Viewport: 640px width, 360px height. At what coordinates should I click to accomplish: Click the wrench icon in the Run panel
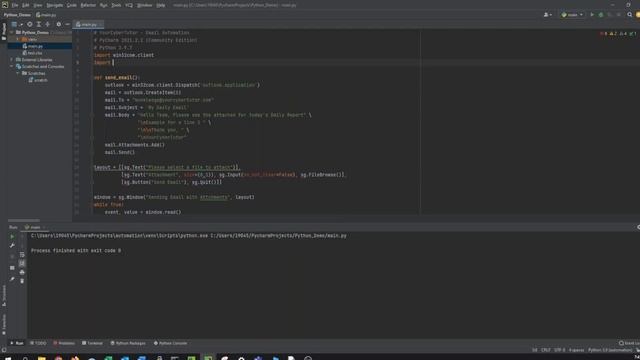(x=12, y=246)
